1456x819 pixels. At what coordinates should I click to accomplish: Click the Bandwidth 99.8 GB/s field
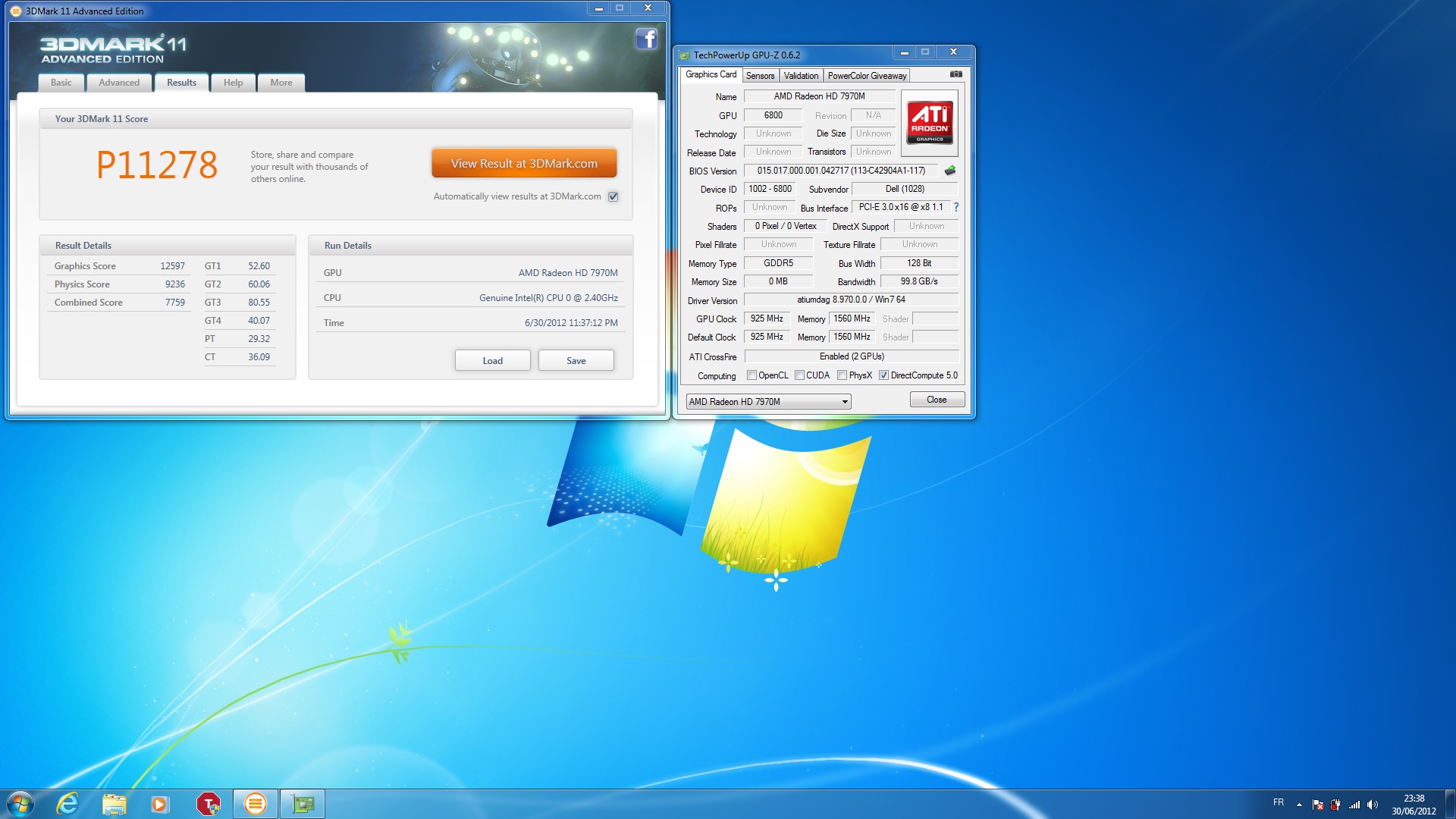click(x=919, y=281)
